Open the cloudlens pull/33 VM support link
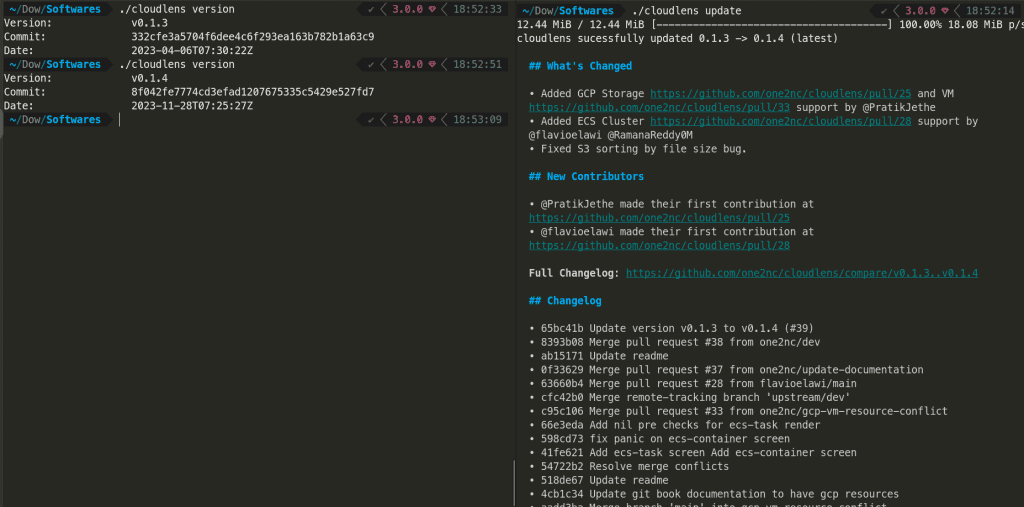Viewport: 1024px width, 507px height. pyautogui.click(x=660, y=107)
